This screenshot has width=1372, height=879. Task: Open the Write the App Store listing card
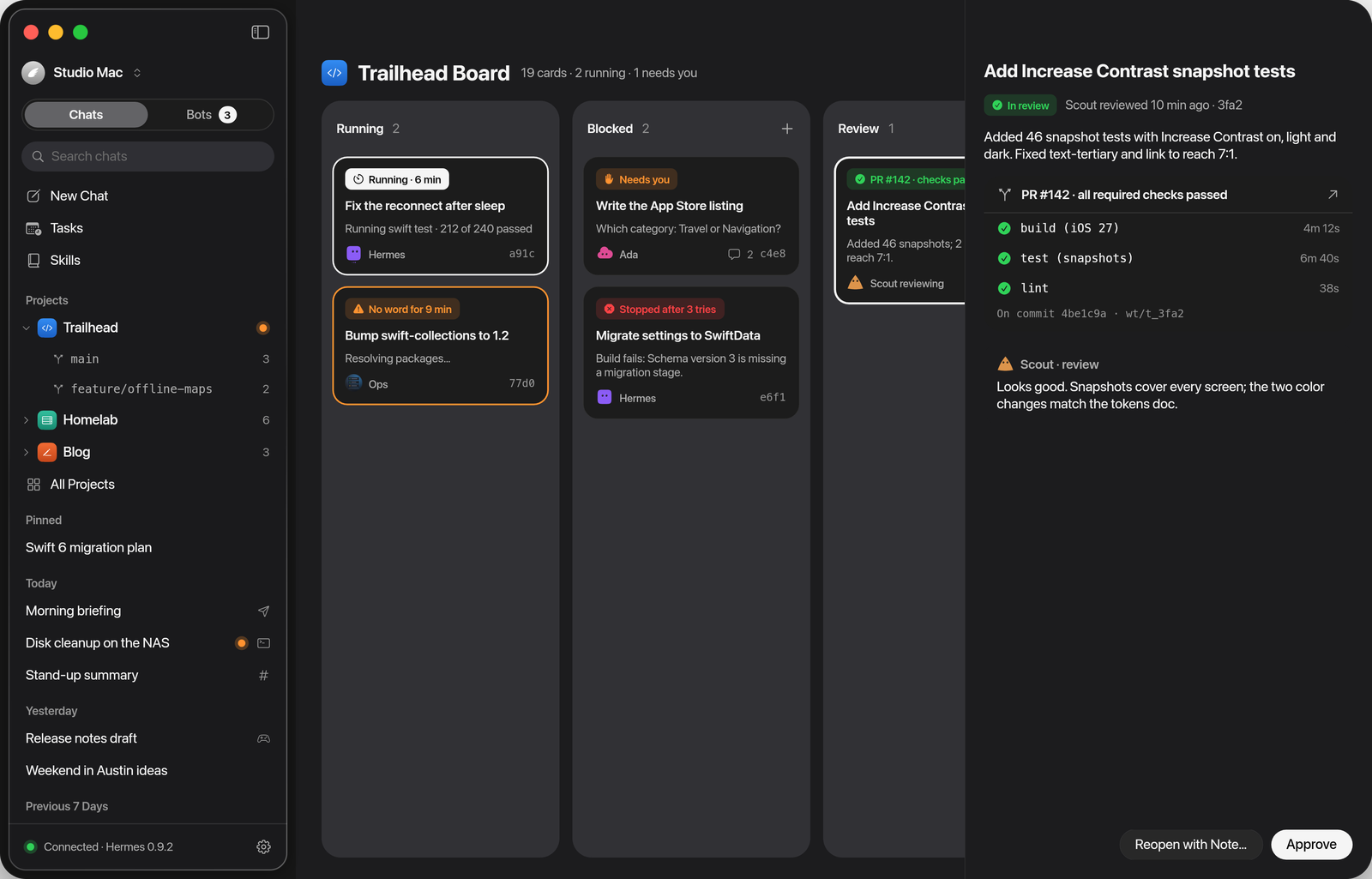691,216
